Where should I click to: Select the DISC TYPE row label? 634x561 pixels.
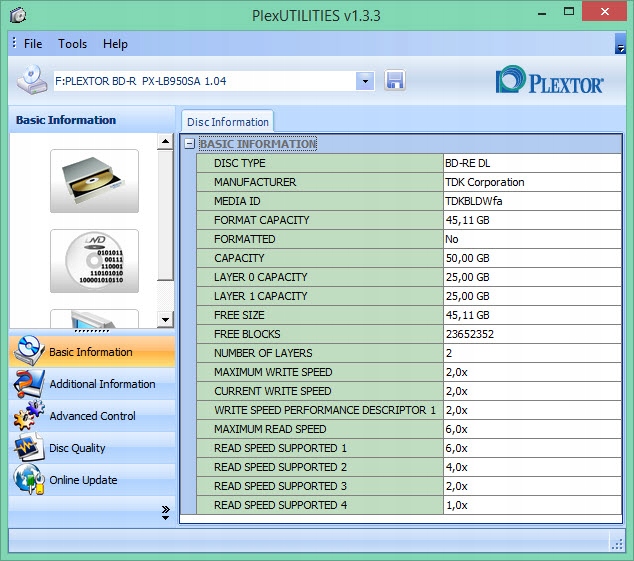240,163
